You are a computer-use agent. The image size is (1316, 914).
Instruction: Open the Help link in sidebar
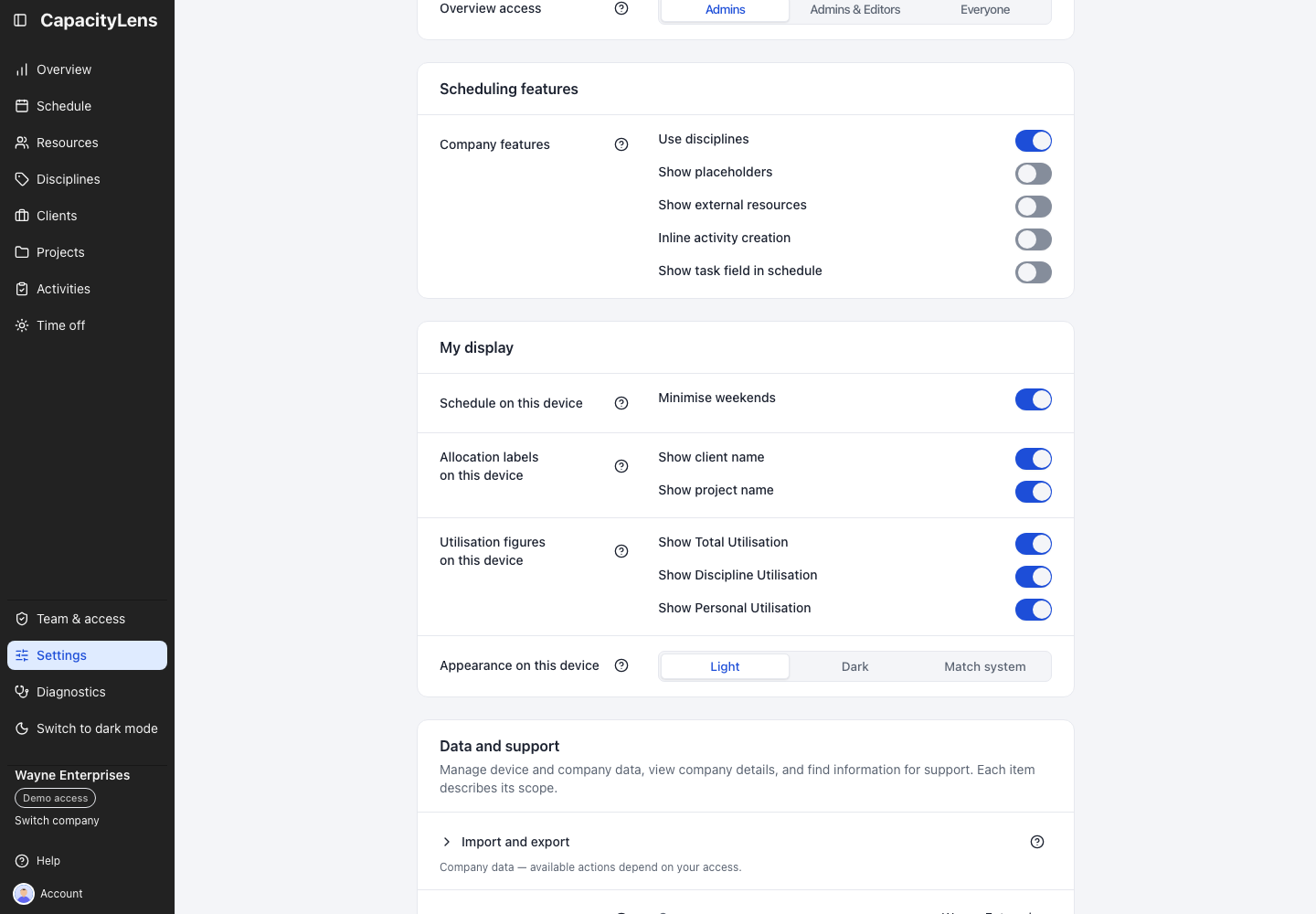pos(38,861)
